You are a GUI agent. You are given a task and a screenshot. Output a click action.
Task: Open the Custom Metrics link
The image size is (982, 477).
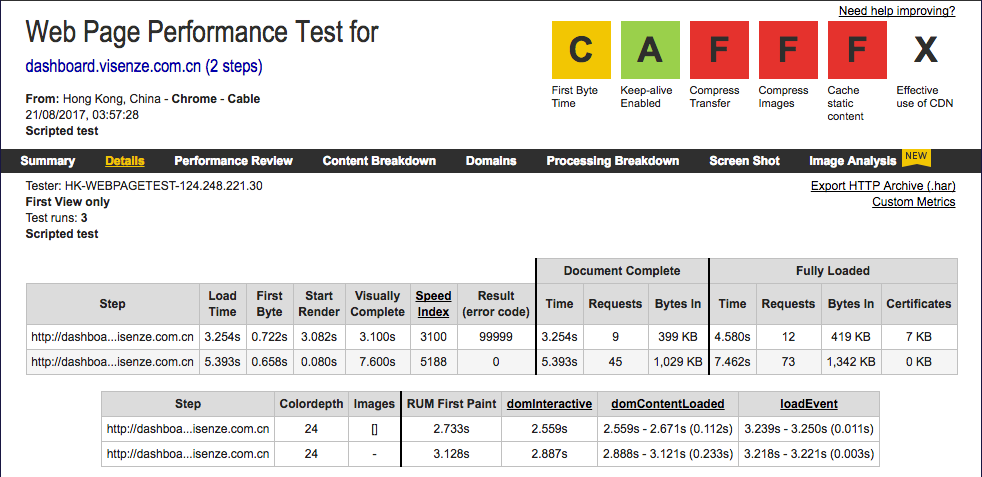(x=914, y=202)
